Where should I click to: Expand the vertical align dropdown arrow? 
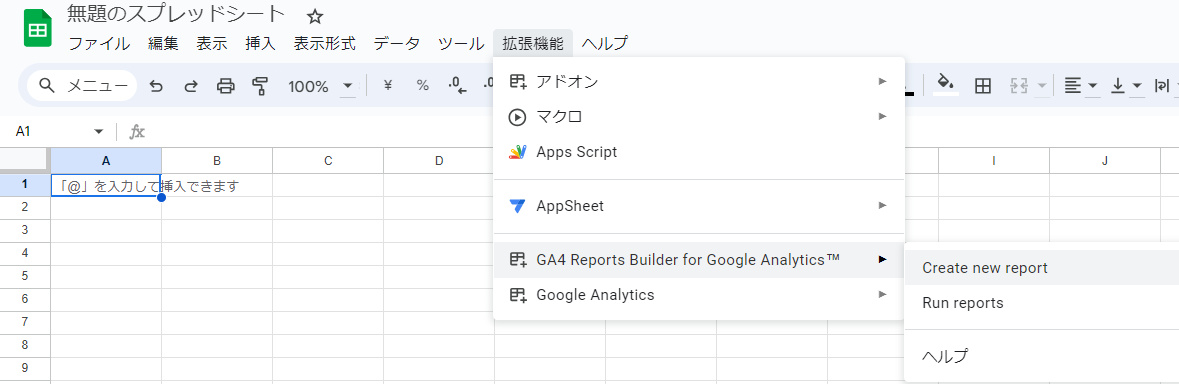tap(1137, 86)
